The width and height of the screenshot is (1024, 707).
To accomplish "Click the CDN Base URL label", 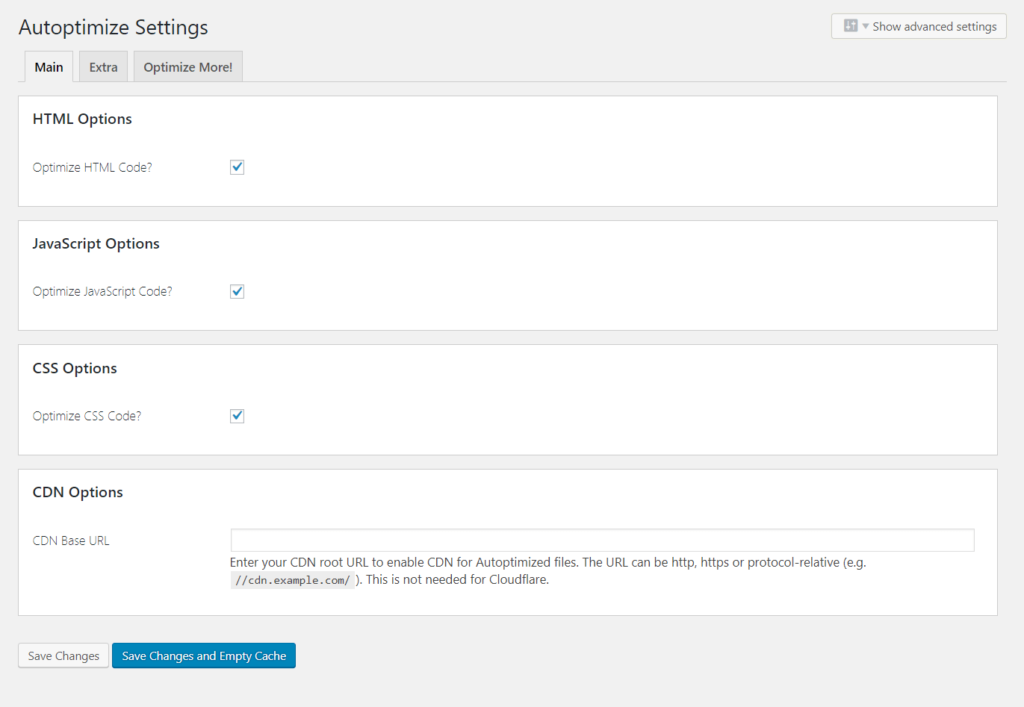I will click(71, 541).
